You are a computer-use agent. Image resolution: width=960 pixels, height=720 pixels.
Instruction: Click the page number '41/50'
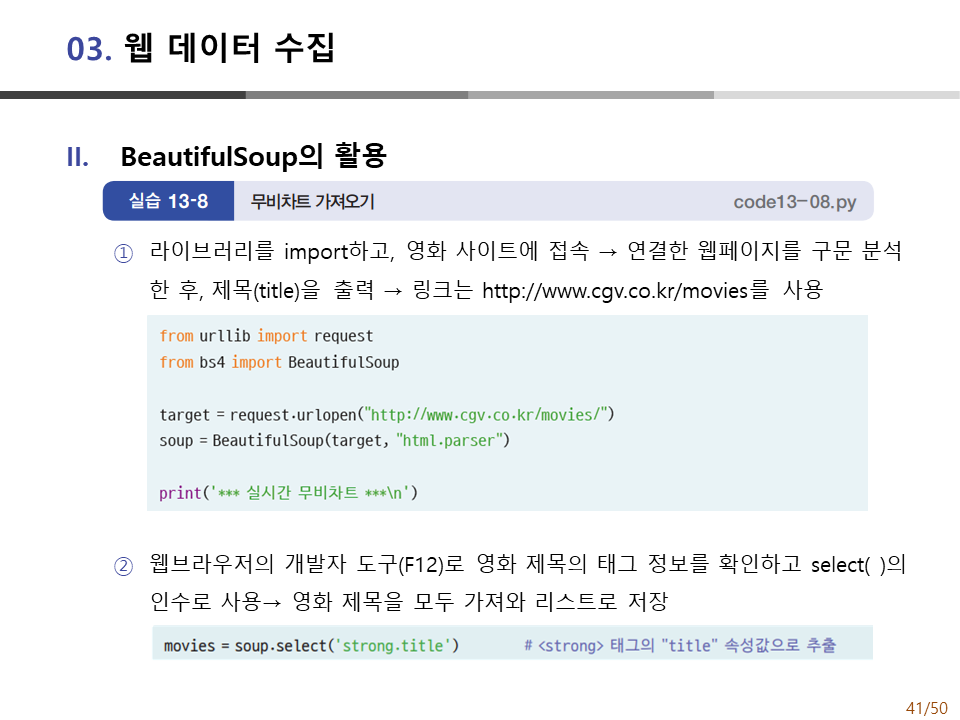tap(926, 708)
